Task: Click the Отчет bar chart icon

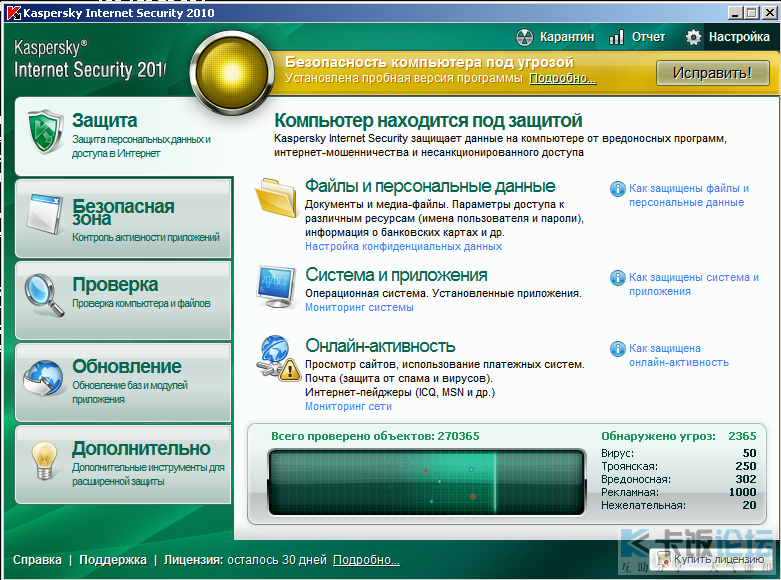Action: tap(617, 37)
